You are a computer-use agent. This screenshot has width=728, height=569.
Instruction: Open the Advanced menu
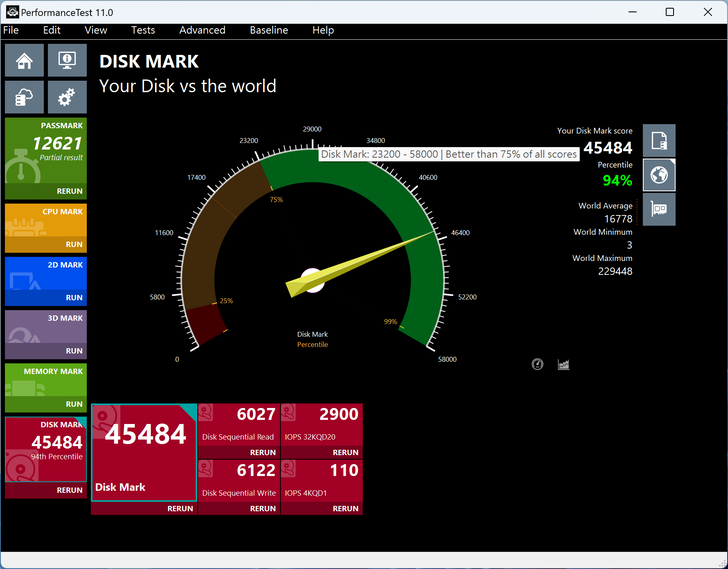click(202, 30)
